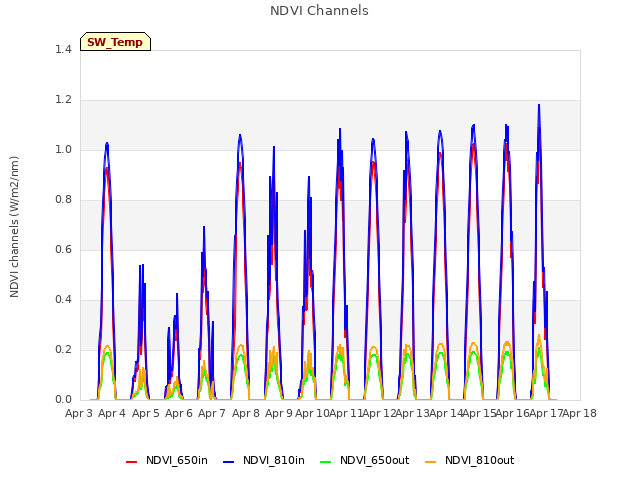
Task: Toggle the NDVI_810in legend entry
Action: tap(264, 460)
